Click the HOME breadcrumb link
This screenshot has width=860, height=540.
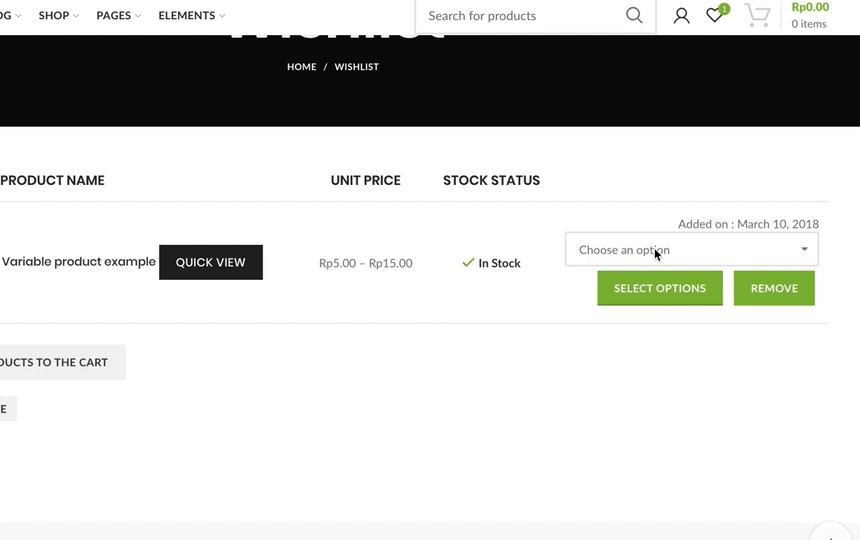pyautogui.click(x=301, y=67)
